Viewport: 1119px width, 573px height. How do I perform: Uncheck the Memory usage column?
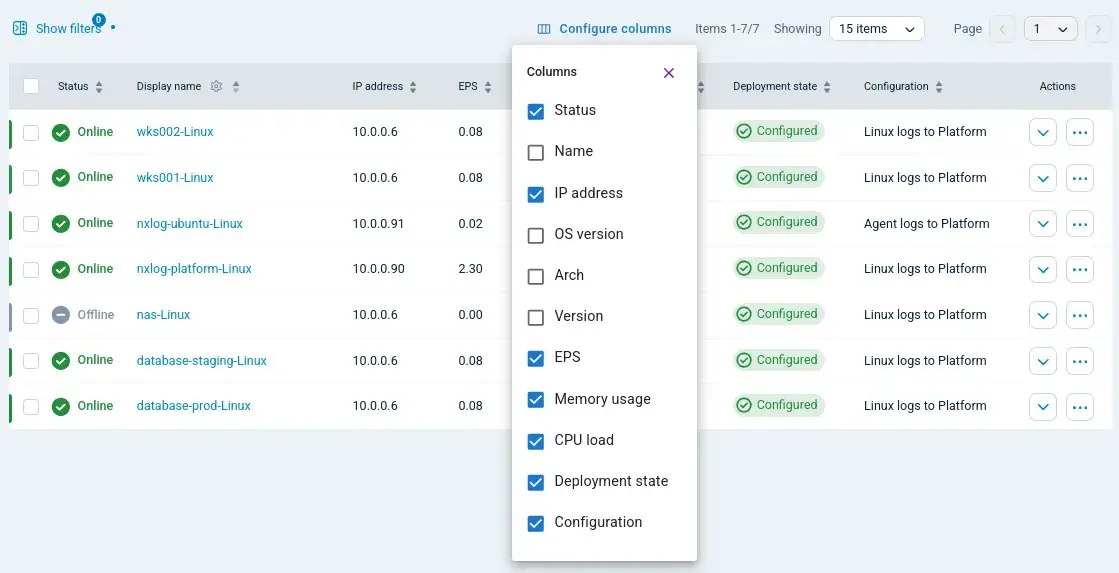tap(536, 400)
